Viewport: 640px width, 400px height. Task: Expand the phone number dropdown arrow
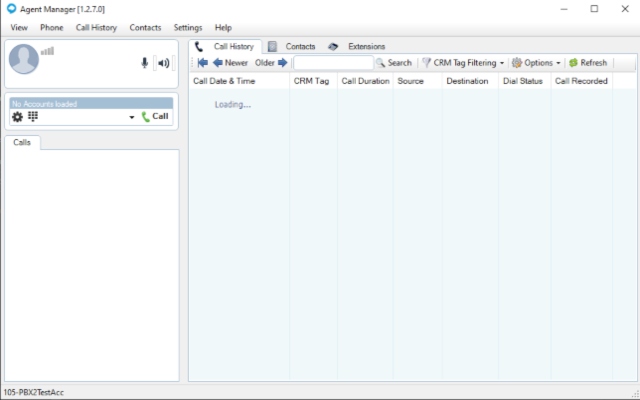(131, 118)
